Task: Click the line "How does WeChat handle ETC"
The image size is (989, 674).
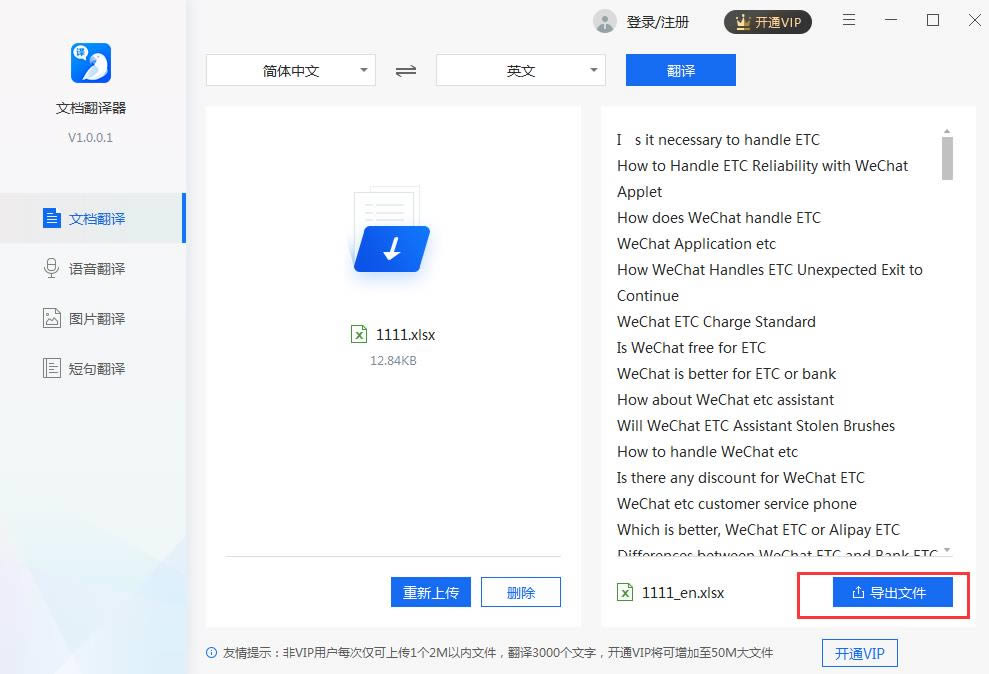Action: [x=718, y=218]
